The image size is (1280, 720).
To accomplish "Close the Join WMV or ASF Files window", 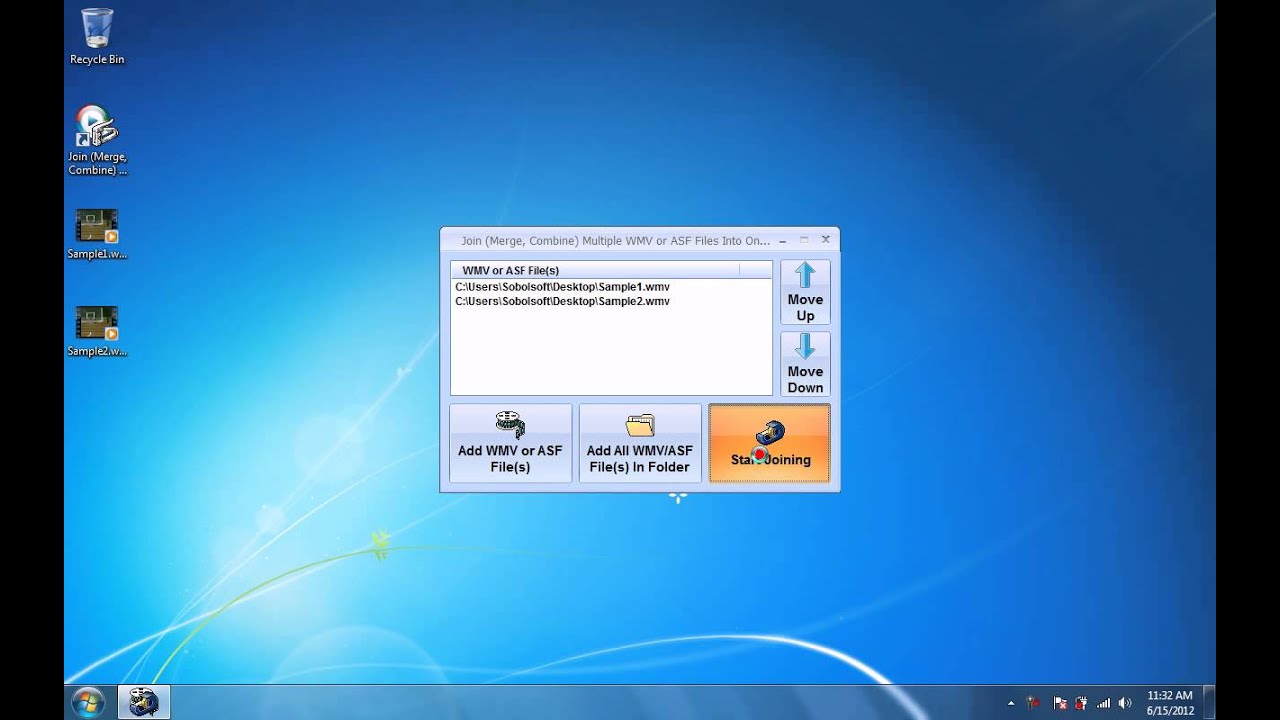I will point(825,240).
